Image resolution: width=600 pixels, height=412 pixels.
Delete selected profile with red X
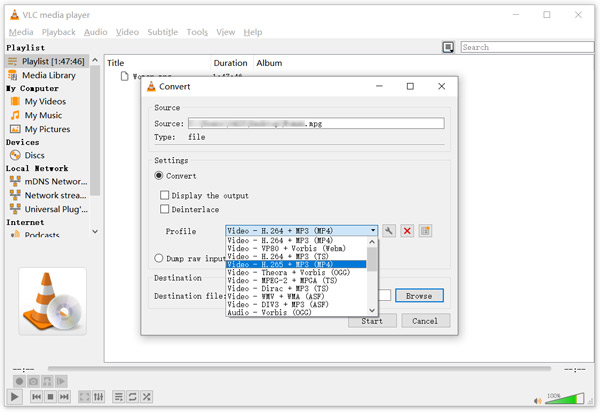[407, 231]
